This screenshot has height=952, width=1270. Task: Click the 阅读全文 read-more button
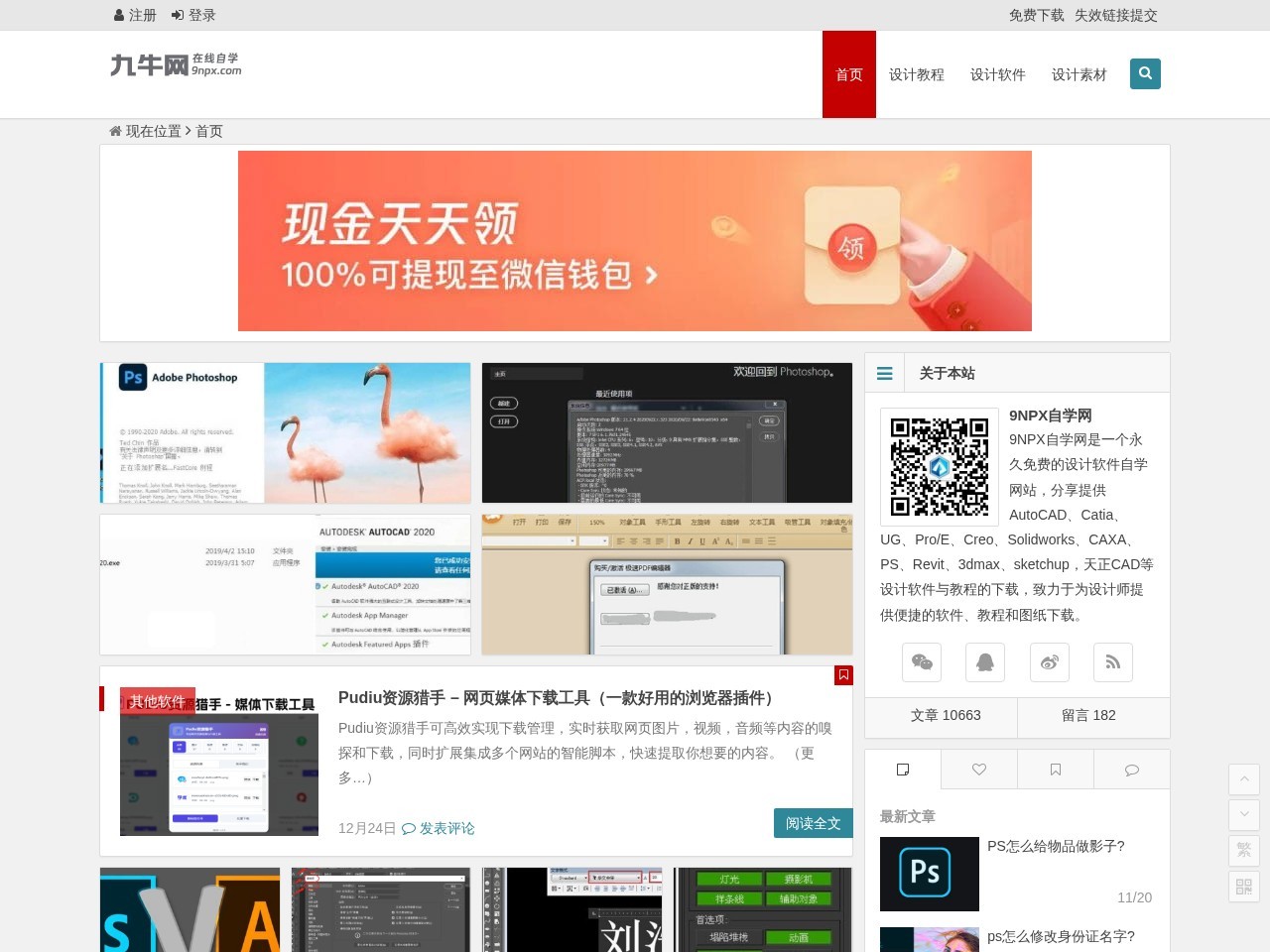coord(813,823)
